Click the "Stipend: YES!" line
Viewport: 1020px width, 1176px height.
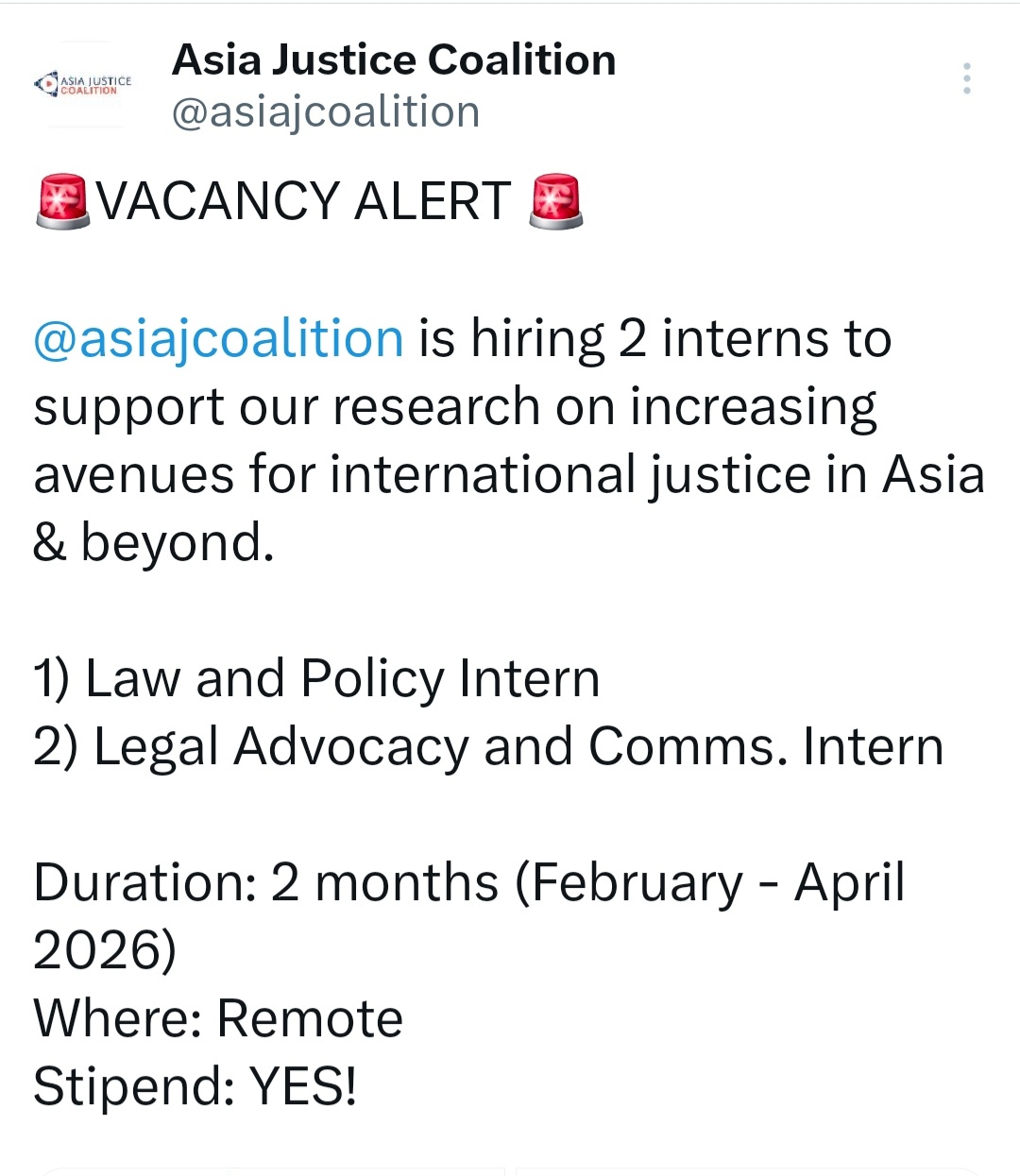point(195,1086)
